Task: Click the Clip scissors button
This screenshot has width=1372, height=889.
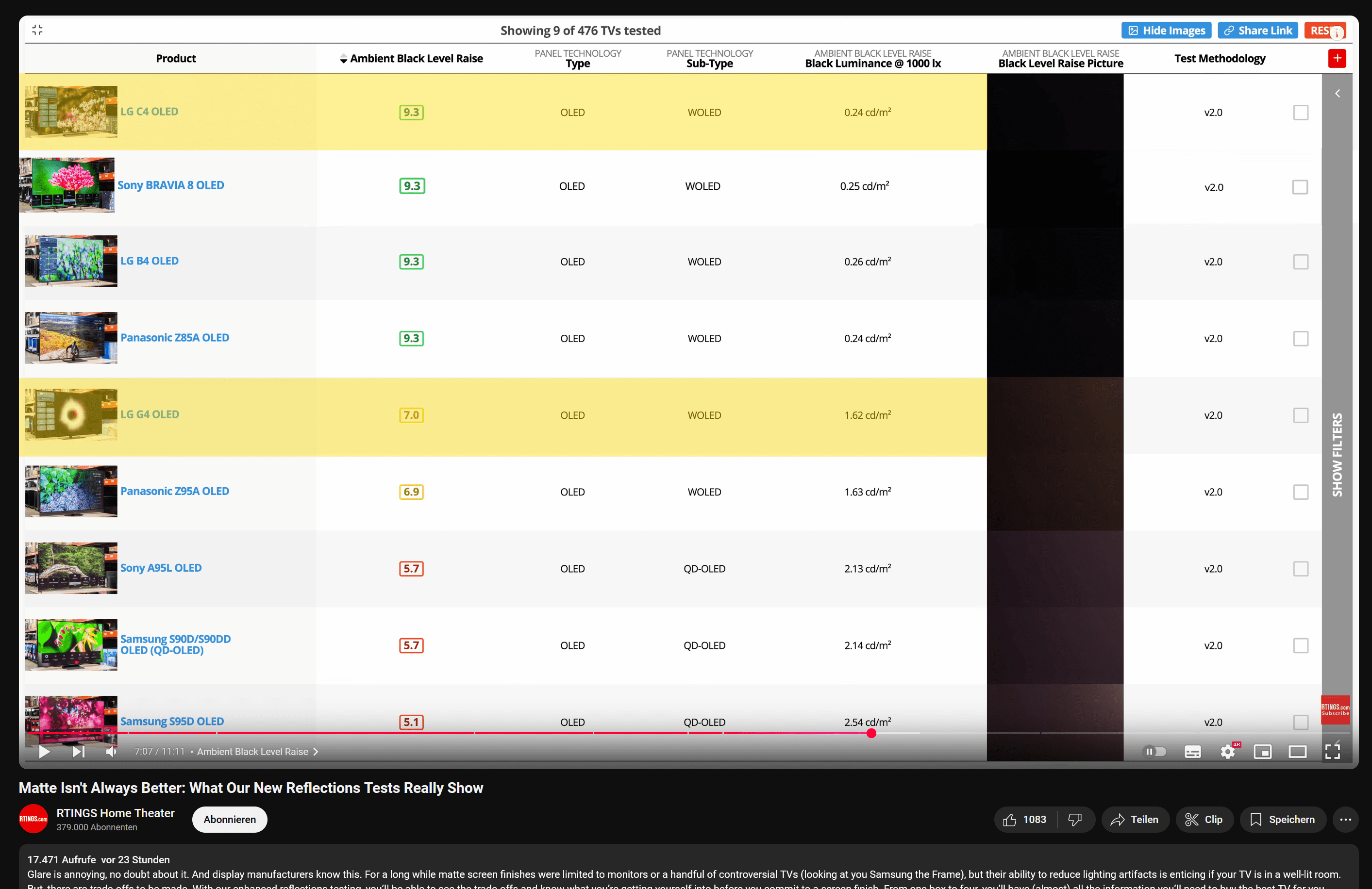Action: tap(1204, 819)
